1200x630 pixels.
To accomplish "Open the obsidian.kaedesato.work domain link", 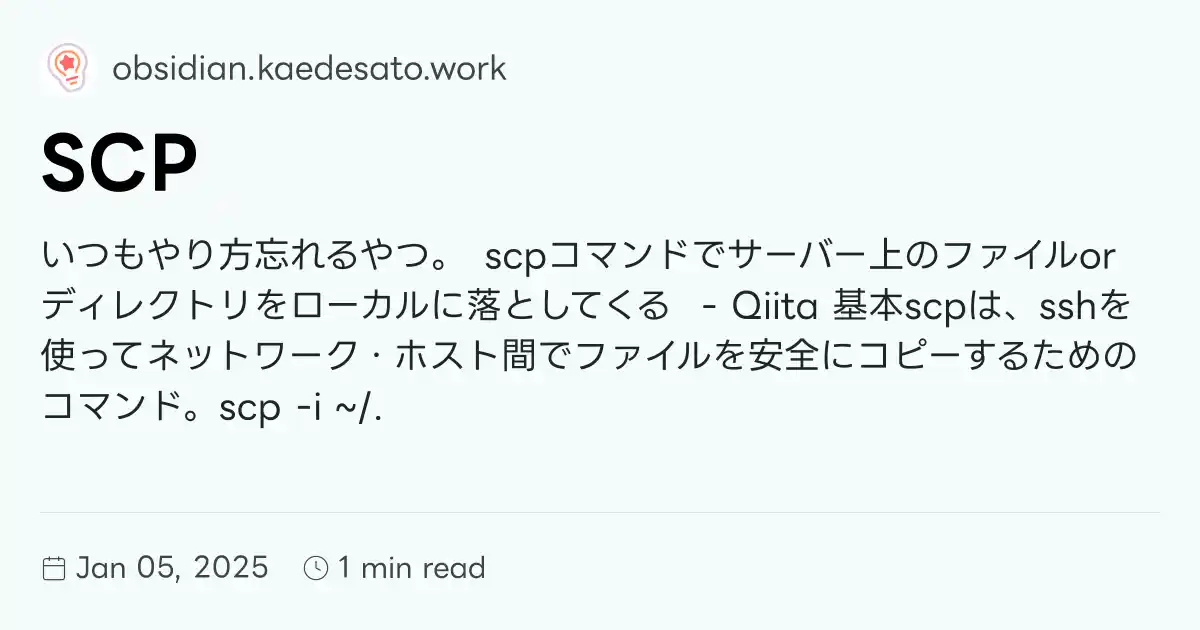I will 309,68.
